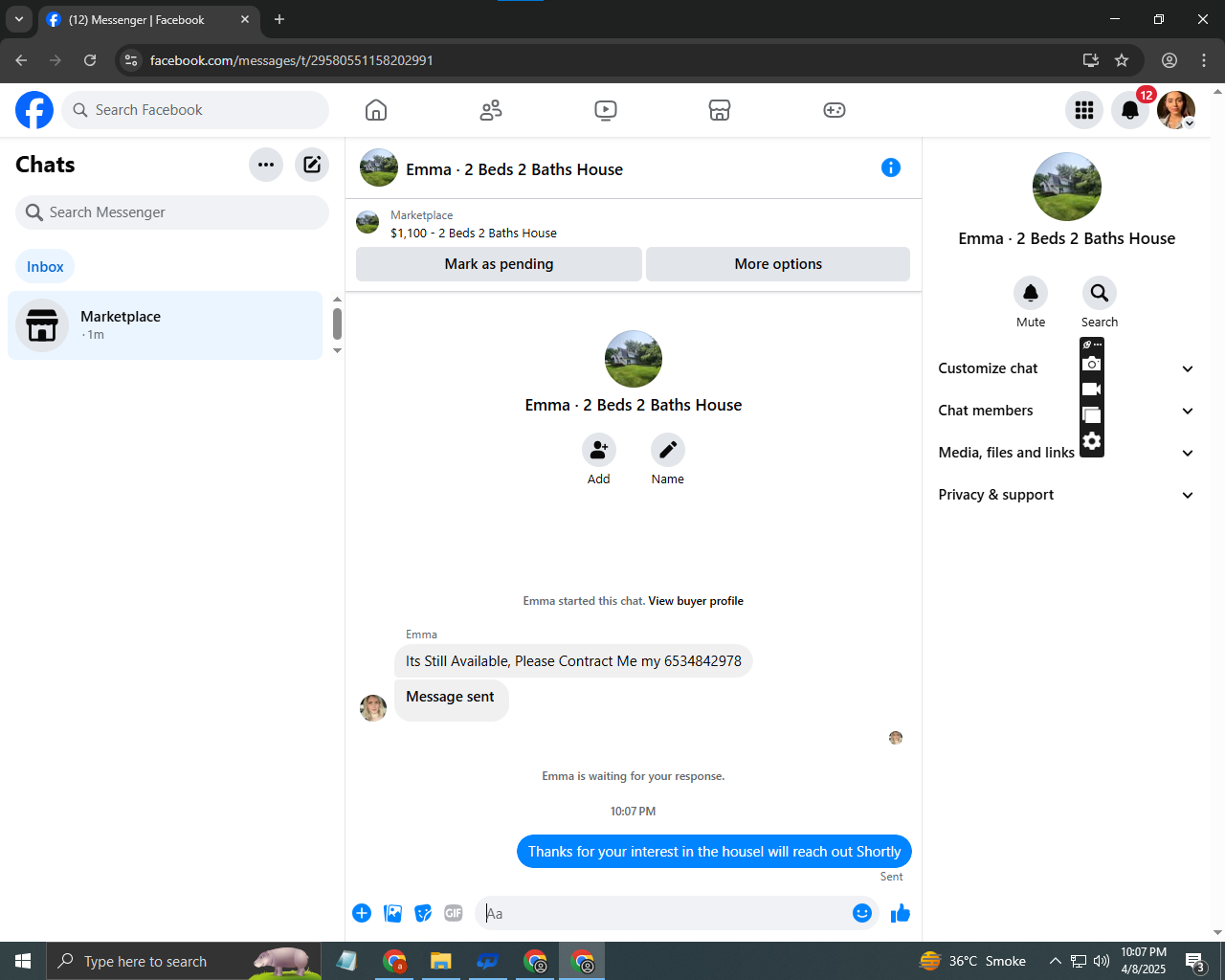Show hidden system tray icons chevron
1225x980 pixels.
[x=1055, y=961]
